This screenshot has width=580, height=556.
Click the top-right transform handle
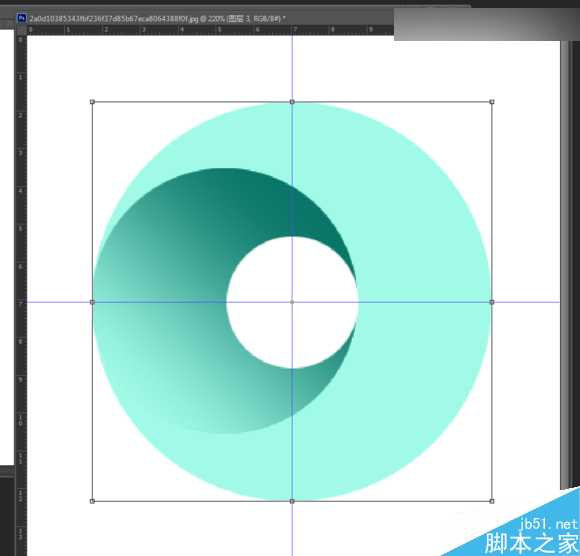[492, 102]
